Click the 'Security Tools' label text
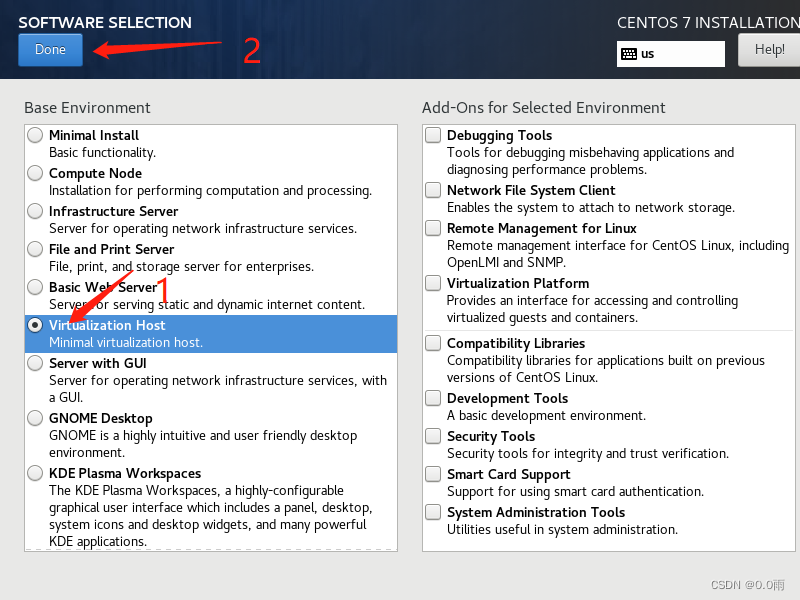The width and height of the screenshot is (800, 600). coord(491,436)
